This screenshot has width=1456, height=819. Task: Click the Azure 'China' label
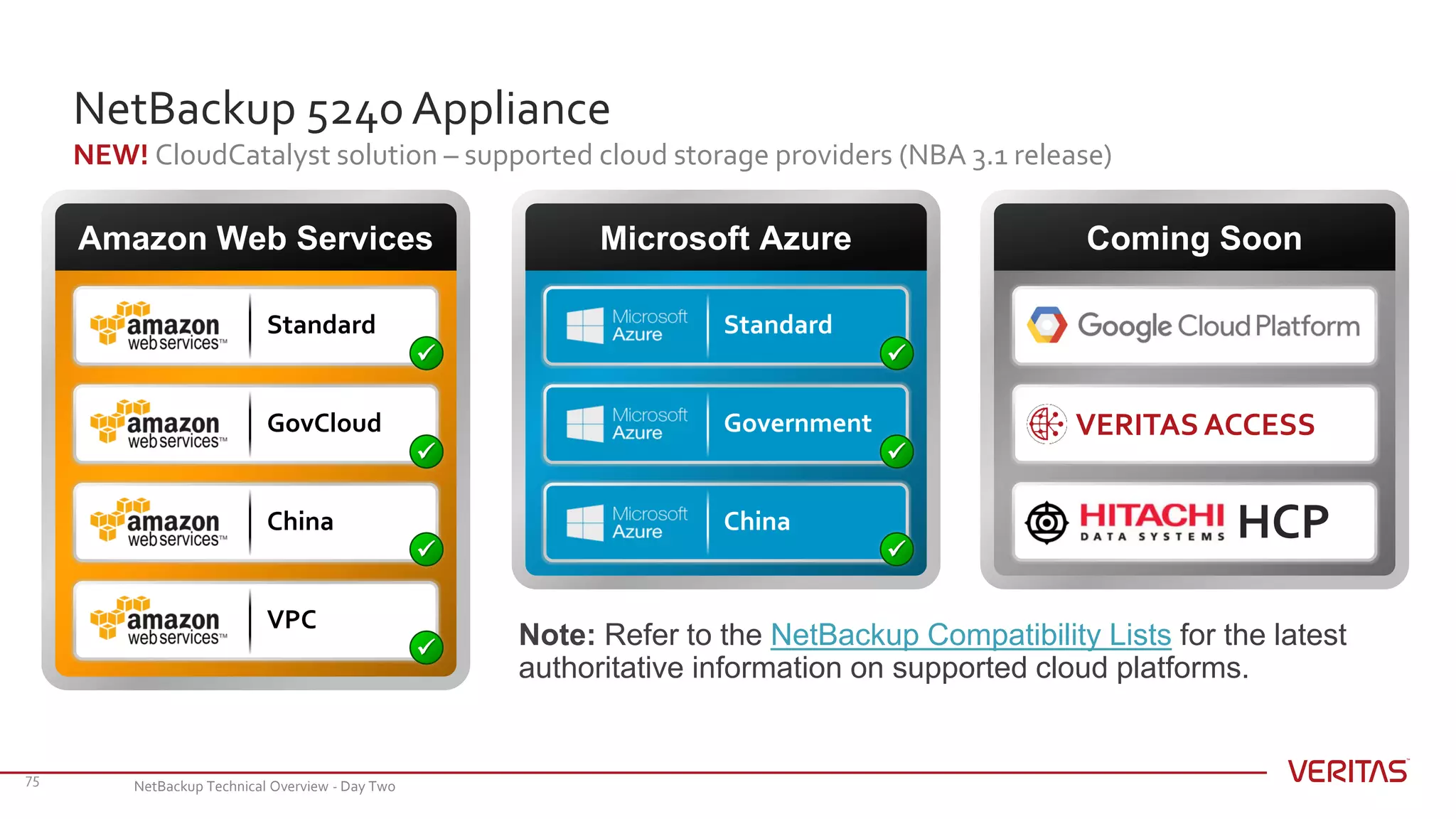756,521
